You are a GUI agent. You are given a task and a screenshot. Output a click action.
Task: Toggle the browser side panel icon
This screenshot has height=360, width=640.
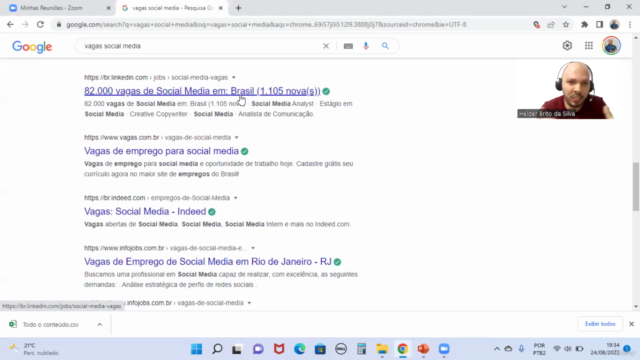click(x=599, y=24)
